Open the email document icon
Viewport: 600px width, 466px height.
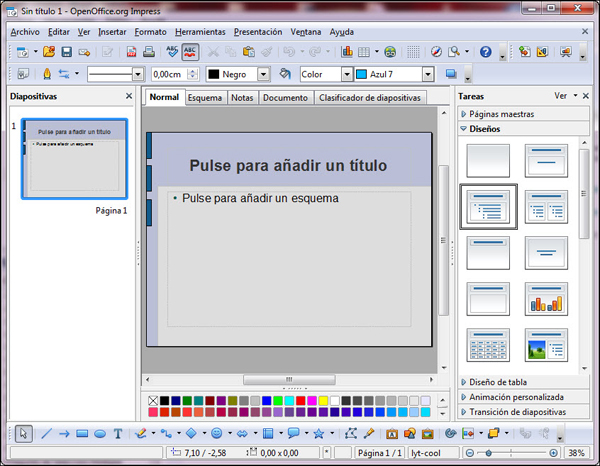pyautogui.click(x=84, y=52)
